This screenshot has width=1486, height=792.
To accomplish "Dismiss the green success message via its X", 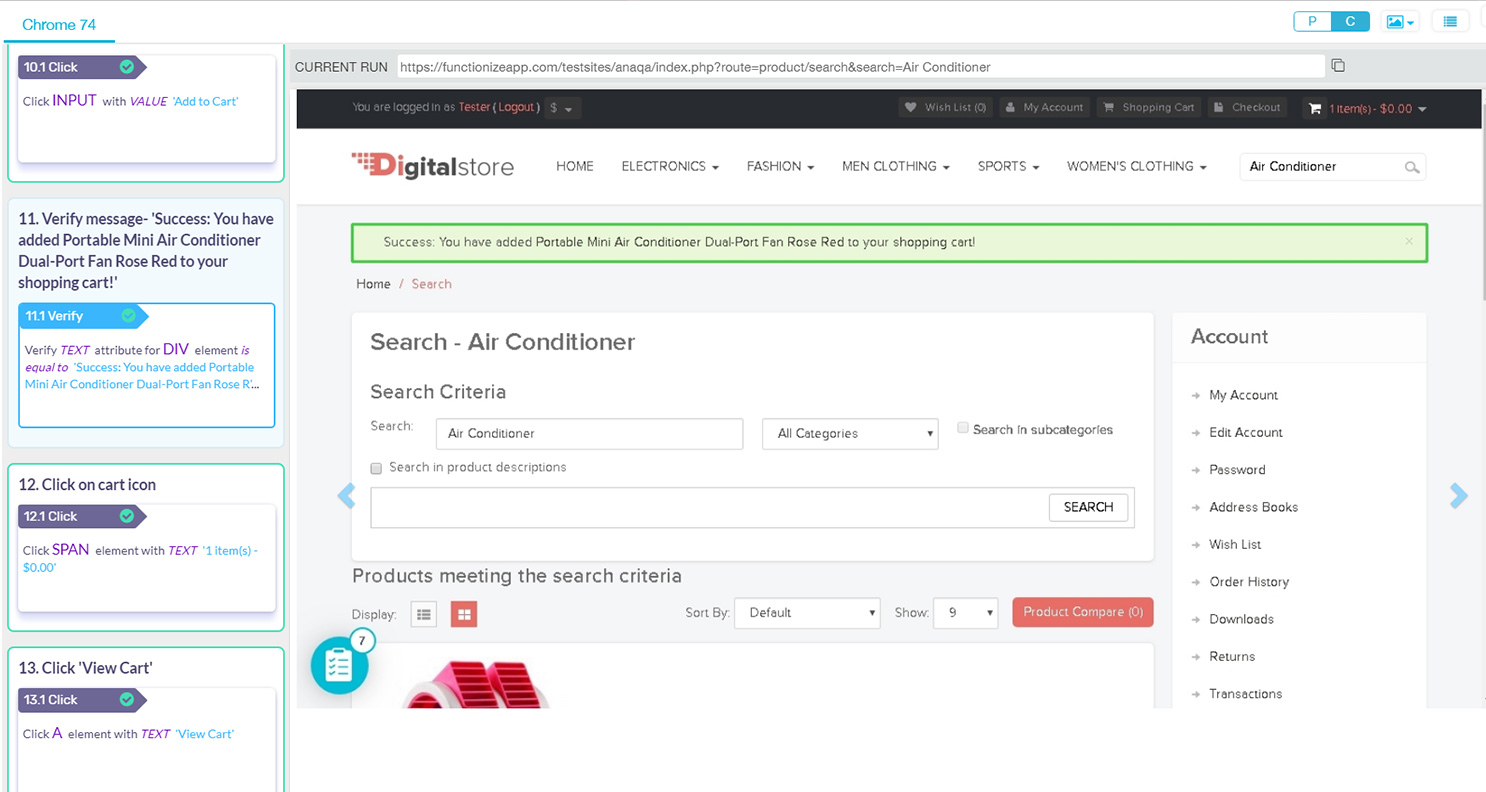I will 1408,241.
